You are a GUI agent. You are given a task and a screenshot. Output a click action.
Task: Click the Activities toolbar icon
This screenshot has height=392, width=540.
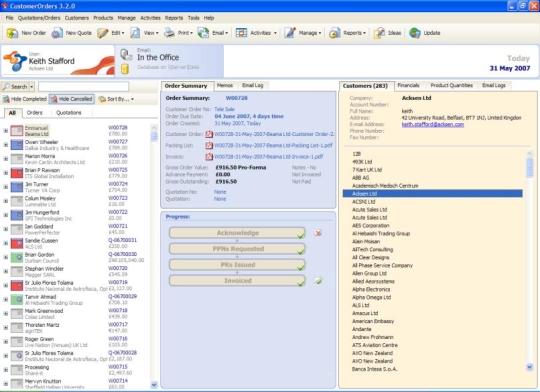coord(241,33)
